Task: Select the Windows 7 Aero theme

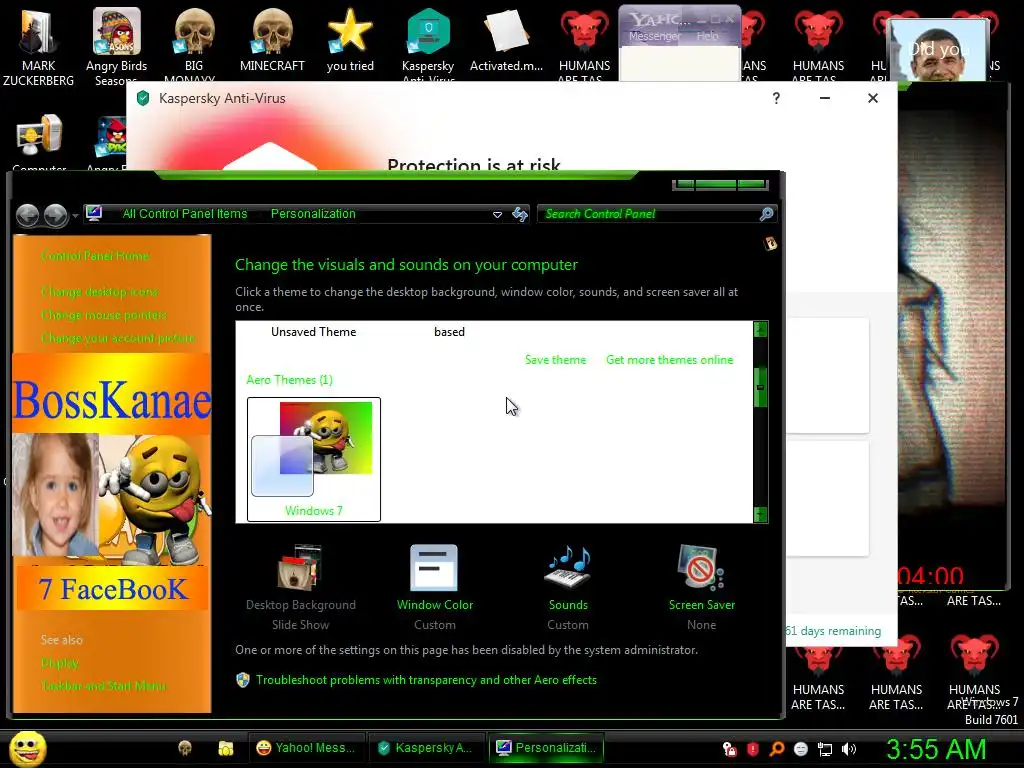Action: [313, 459]
